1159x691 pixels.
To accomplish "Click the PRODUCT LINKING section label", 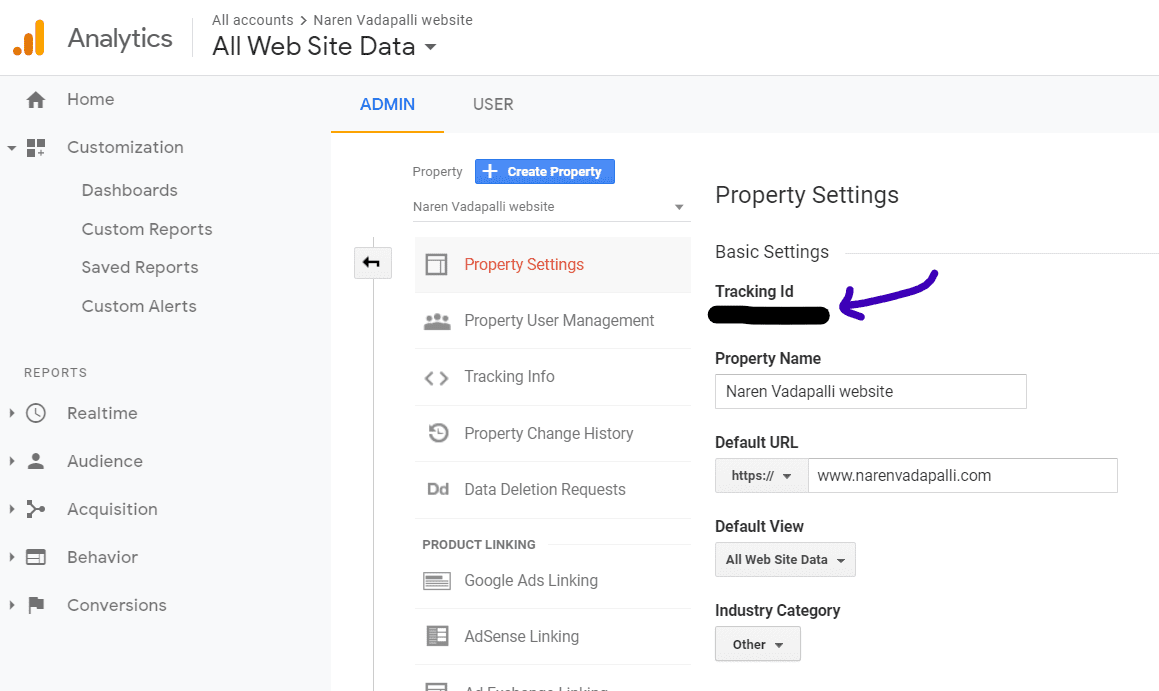I will coord(479,545).
